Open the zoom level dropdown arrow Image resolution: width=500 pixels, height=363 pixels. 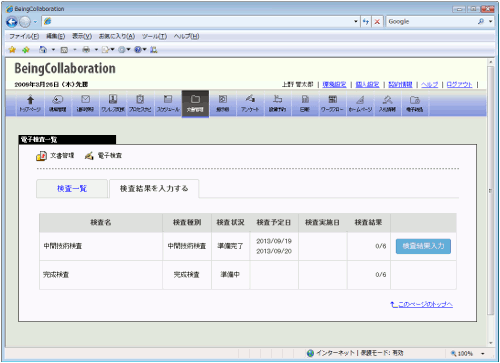(x=483, y=354)
